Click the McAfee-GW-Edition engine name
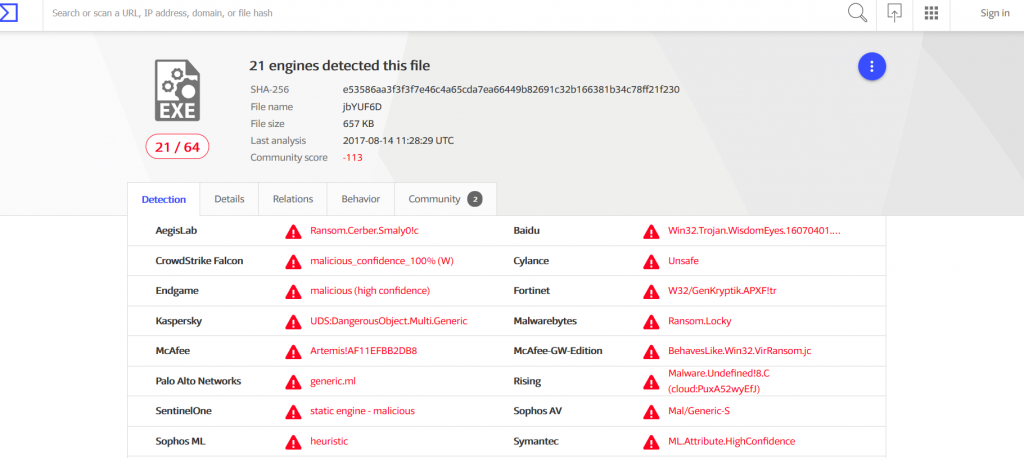The image size is (1024, 458). point(558,351)
